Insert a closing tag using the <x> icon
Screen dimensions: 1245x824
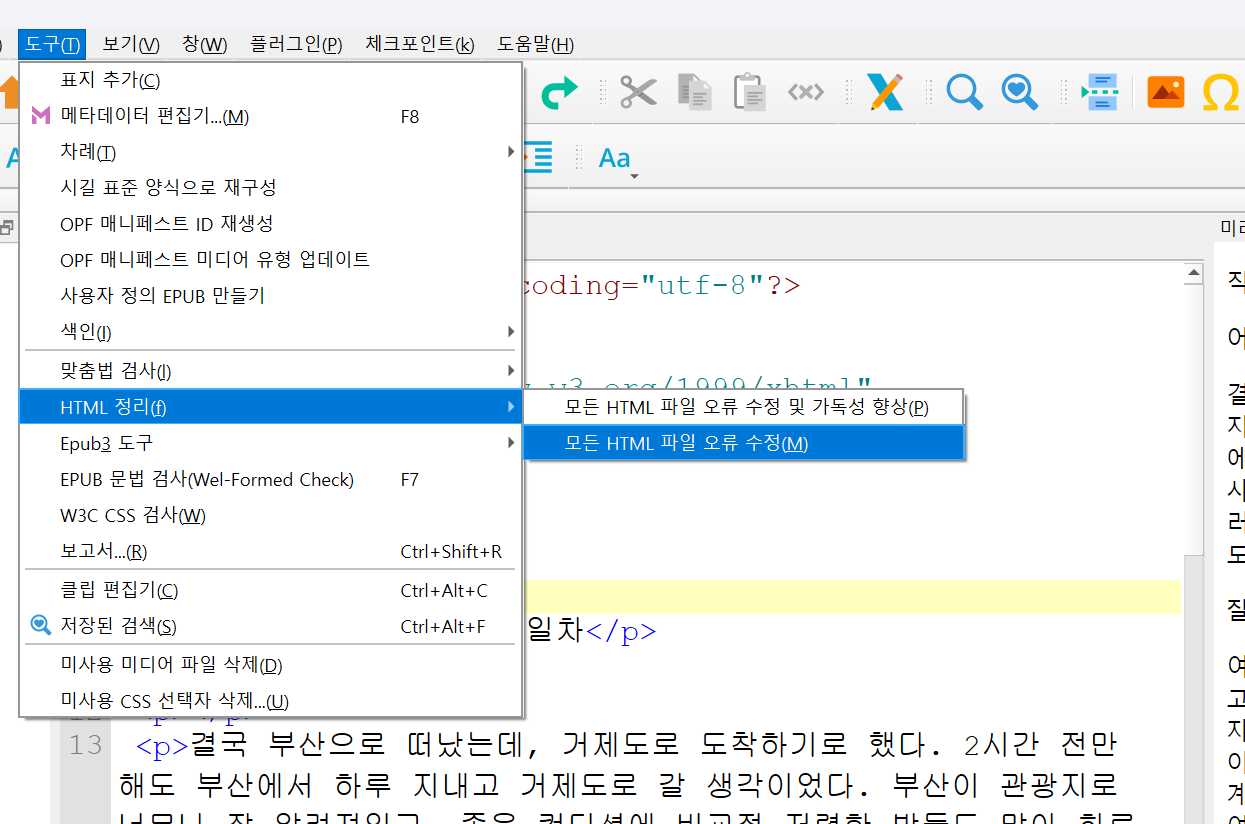806,91
